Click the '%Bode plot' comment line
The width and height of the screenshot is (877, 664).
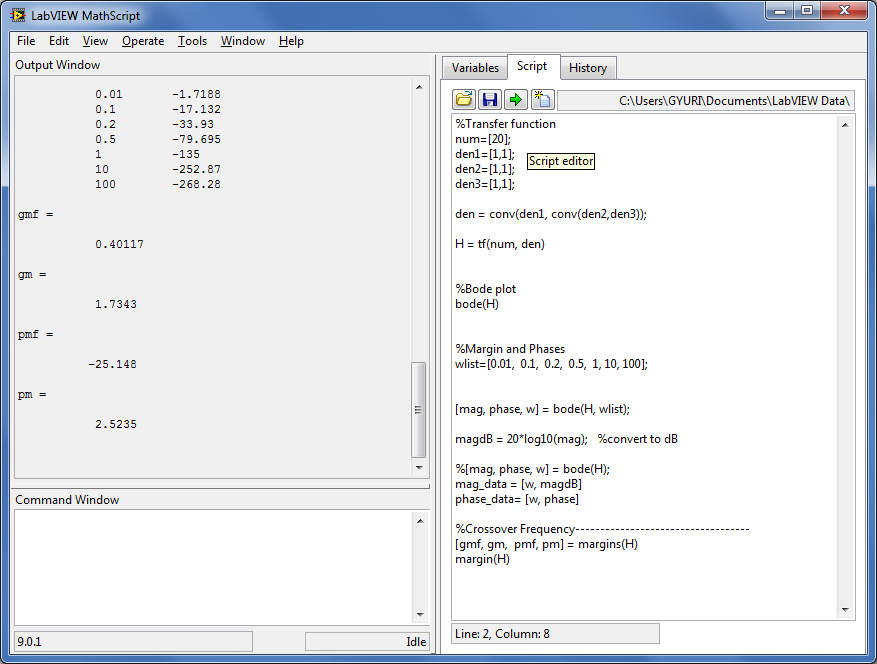pyautogui.click(x=485, y=289)
